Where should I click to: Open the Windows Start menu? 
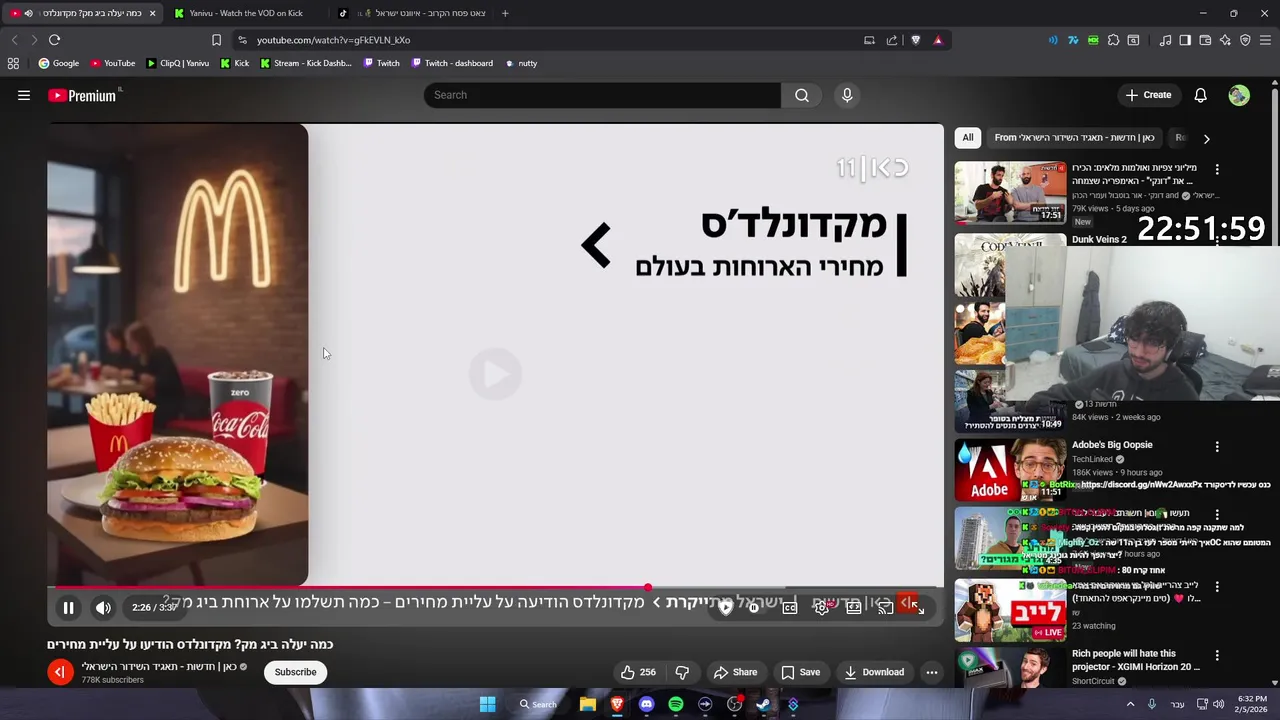pyautogui.click(x=487, y=704)
